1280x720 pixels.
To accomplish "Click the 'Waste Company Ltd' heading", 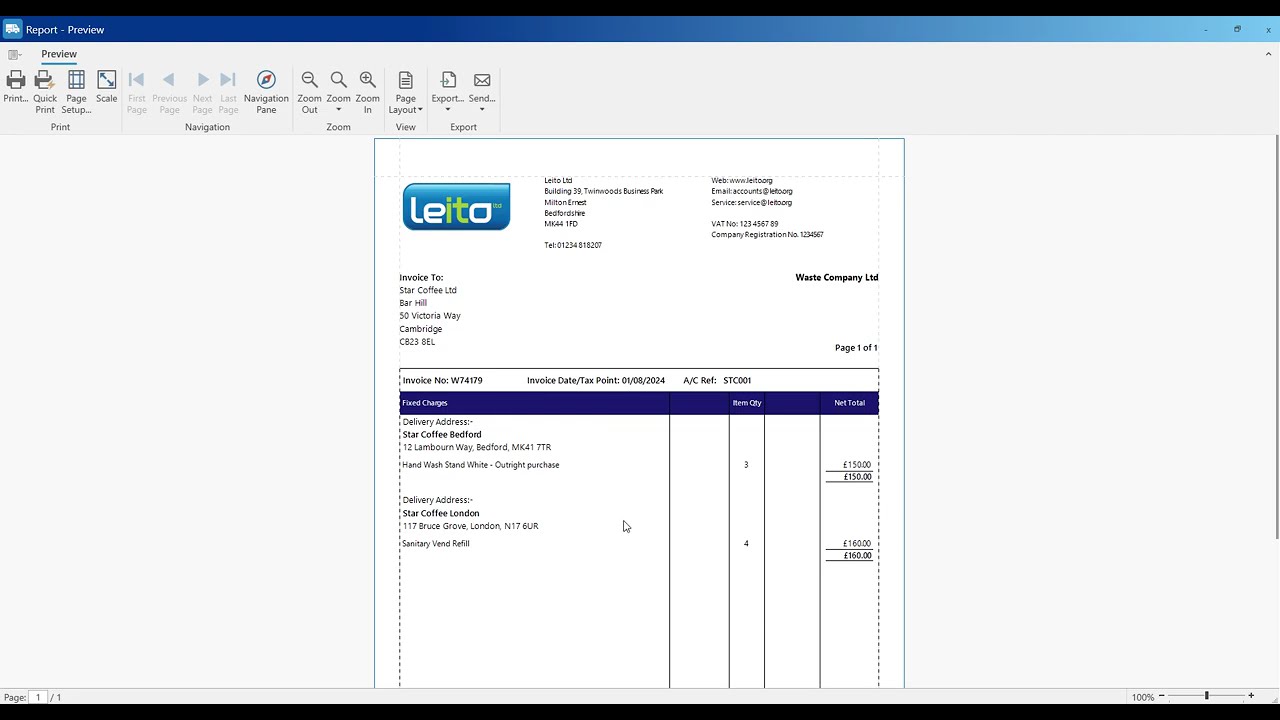I will tap(837, 277).
